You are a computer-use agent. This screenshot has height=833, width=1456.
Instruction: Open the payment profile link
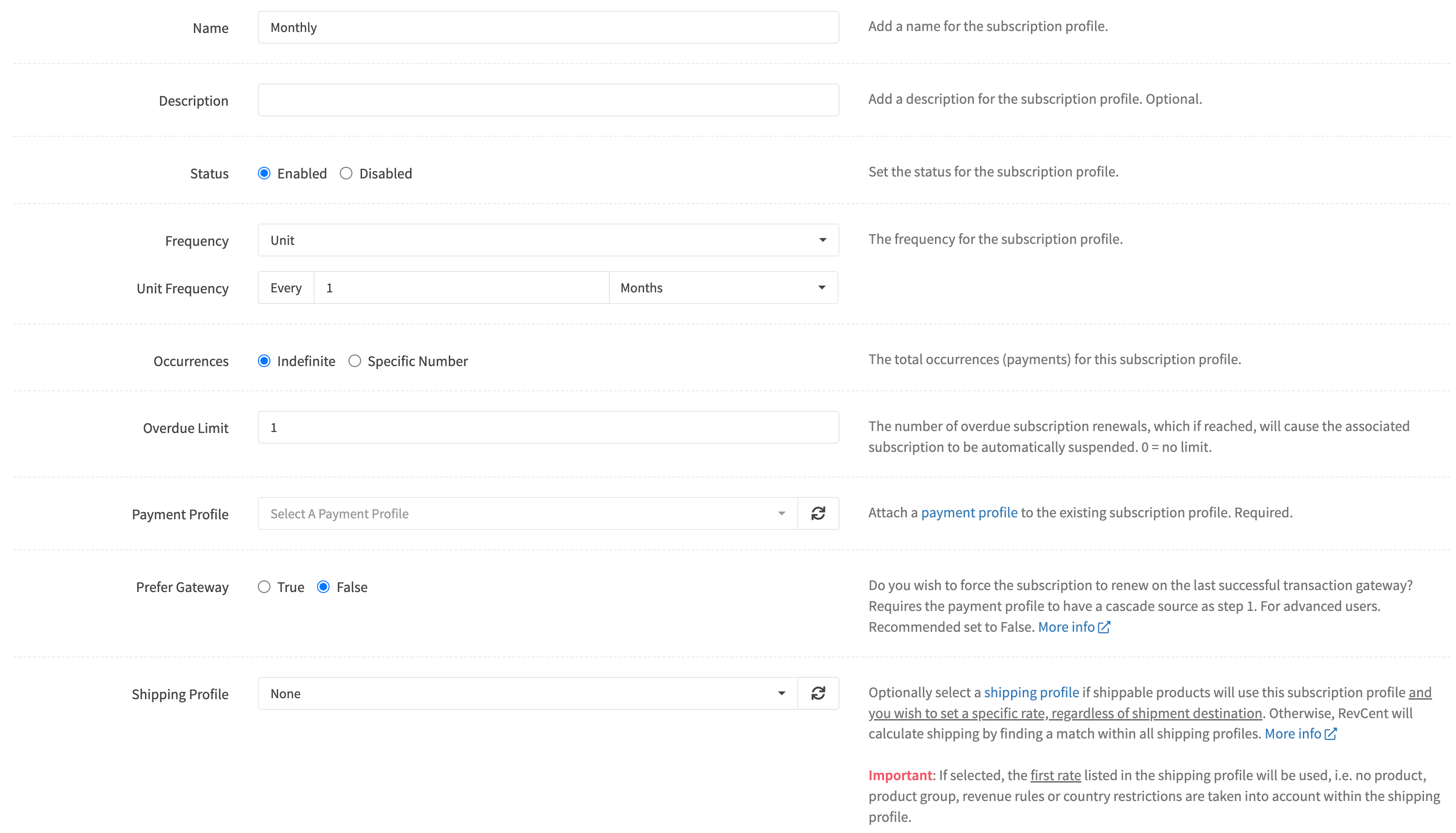(969, 513)
